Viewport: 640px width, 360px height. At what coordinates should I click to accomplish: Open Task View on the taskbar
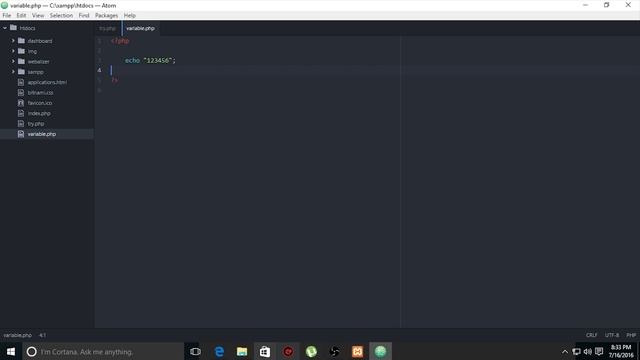pyautogui.click(x=196, y=351)
